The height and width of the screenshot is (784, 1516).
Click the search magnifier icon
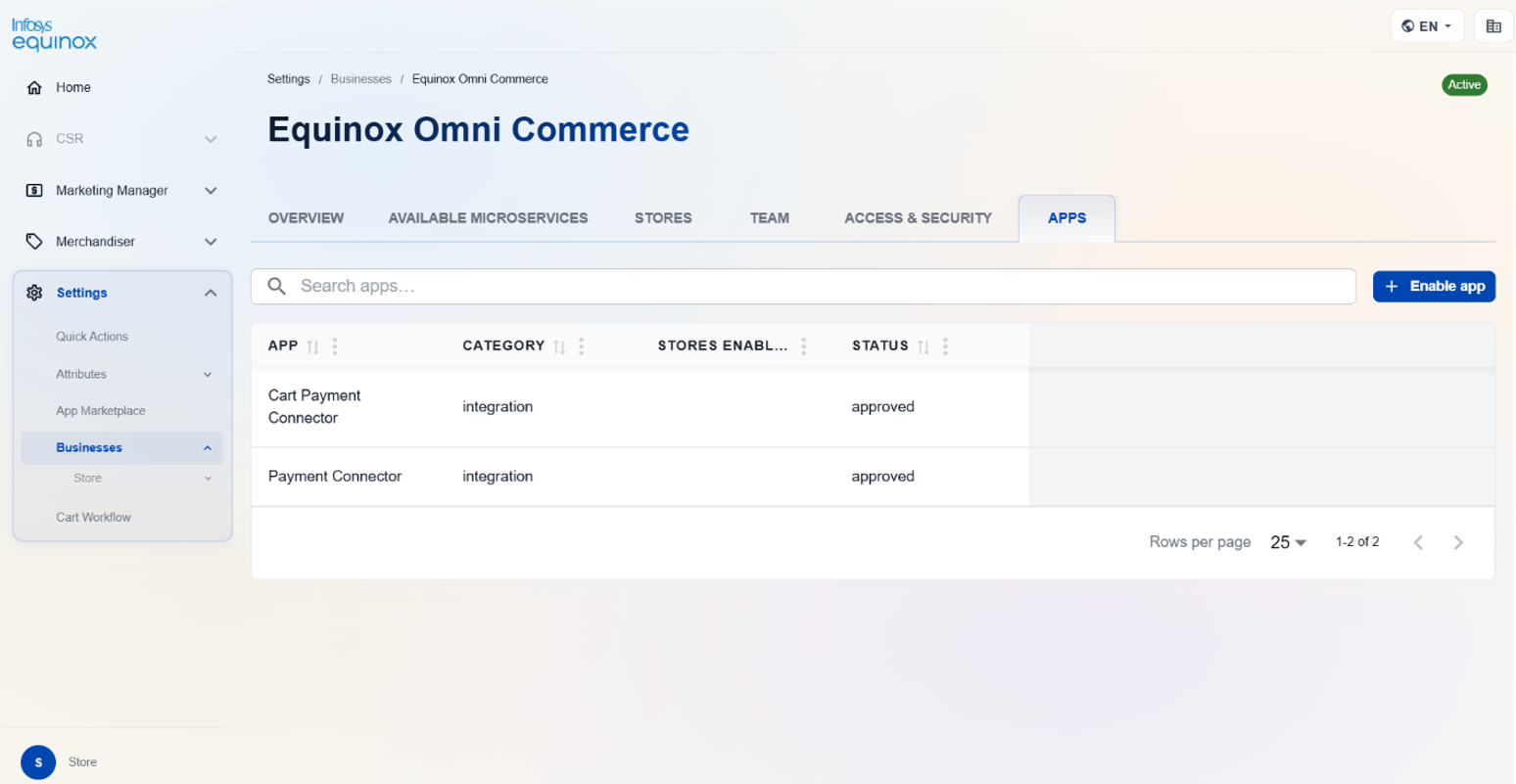click(277, 286)
